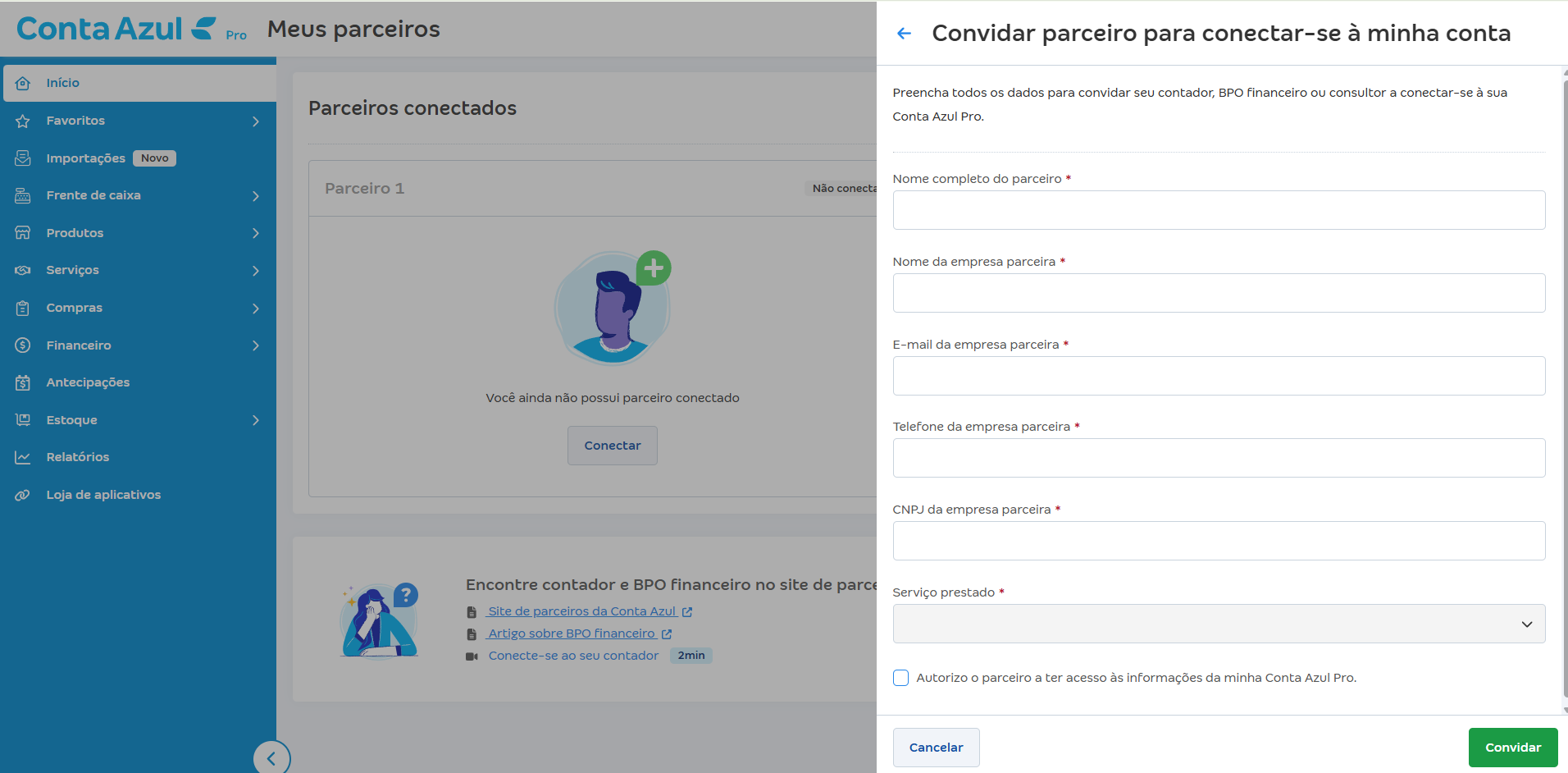
Task: Click the Antecipações calendar icon
Action: click(x=23, y=382)
